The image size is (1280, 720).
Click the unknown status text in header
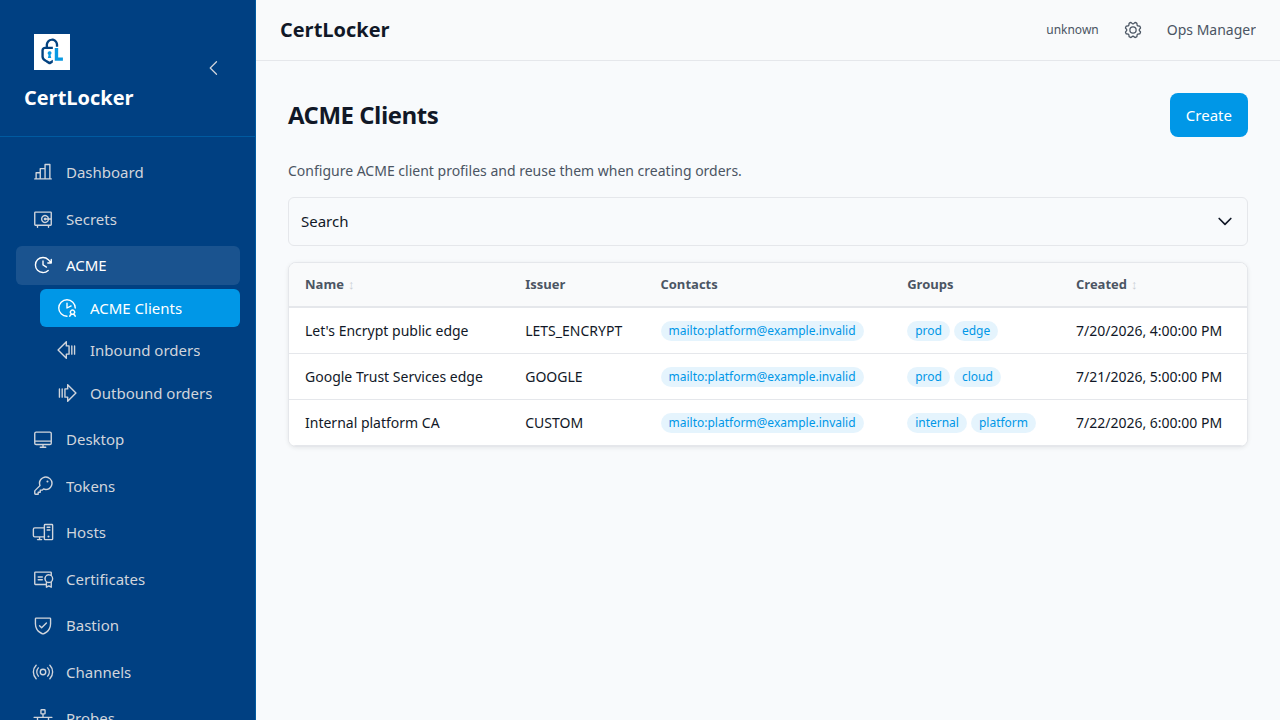(1072, 30)
